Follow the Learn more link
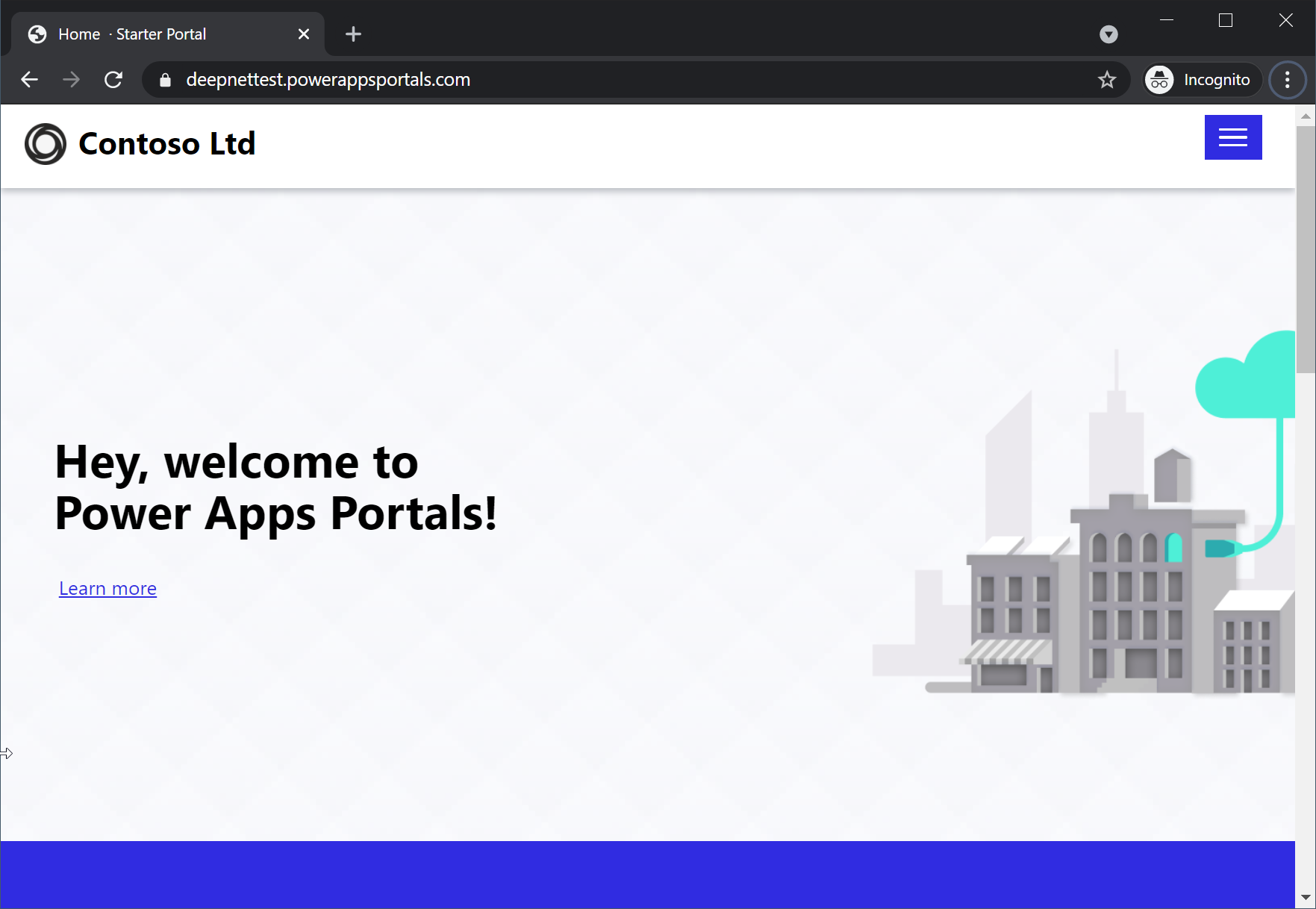This screenshot has height=909, width=1316. click(x=108, y=589)
